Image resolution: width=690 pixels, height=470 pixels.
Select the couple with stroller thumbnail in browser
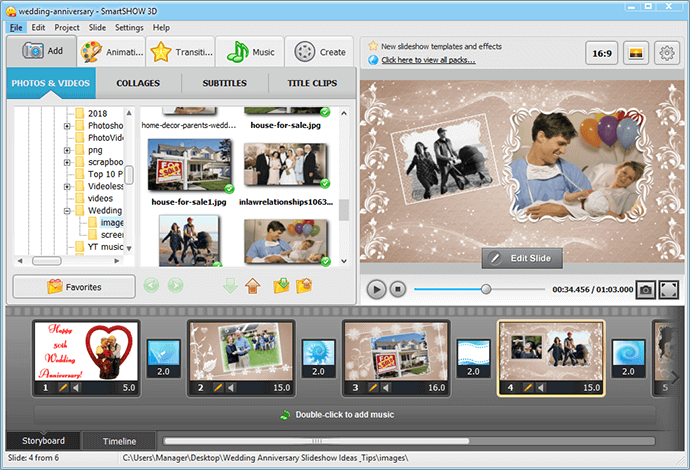189,241
